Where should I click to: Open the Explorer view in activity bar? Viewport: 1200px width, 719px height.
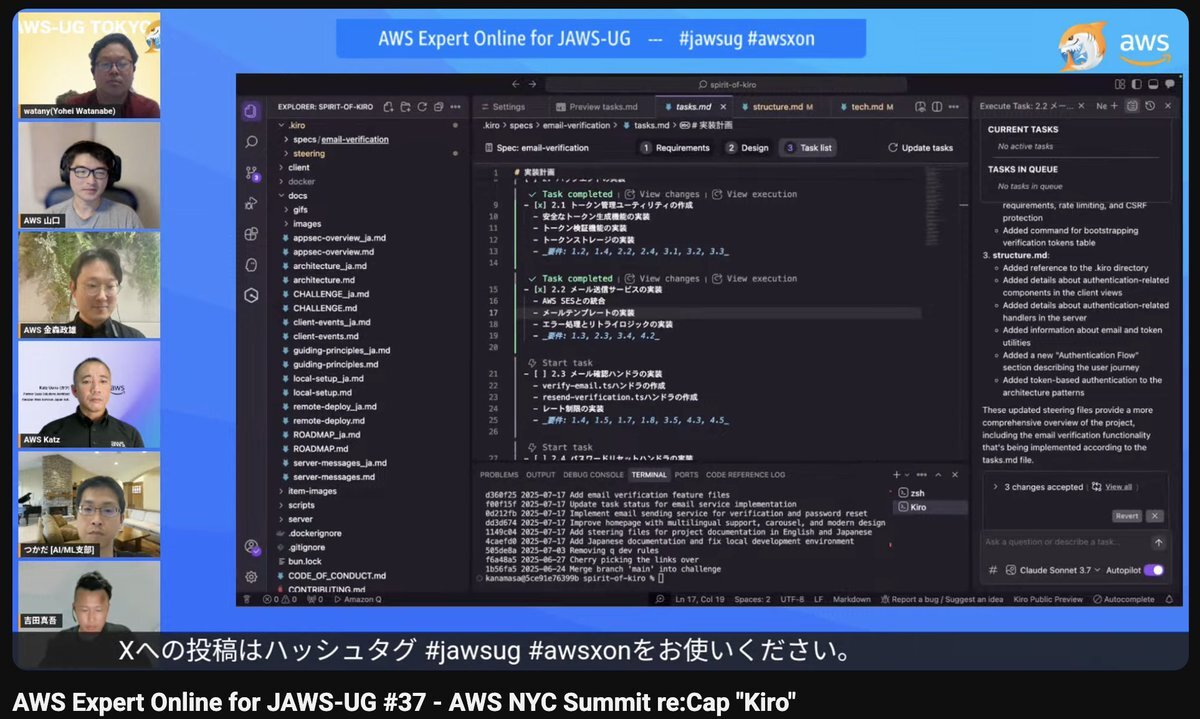pos(251,110)
